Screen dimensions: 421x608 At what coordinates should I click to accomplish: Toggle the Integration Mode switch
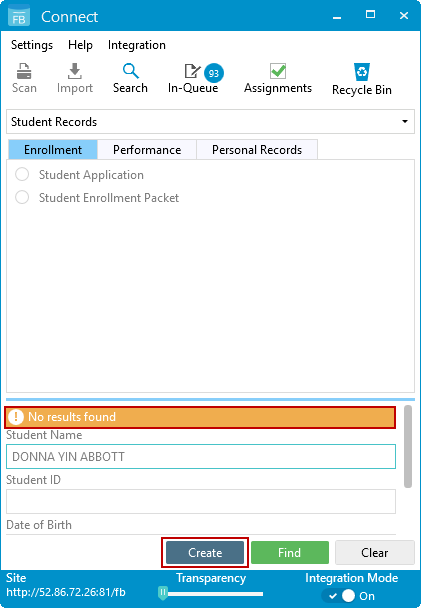pos(341,596)
